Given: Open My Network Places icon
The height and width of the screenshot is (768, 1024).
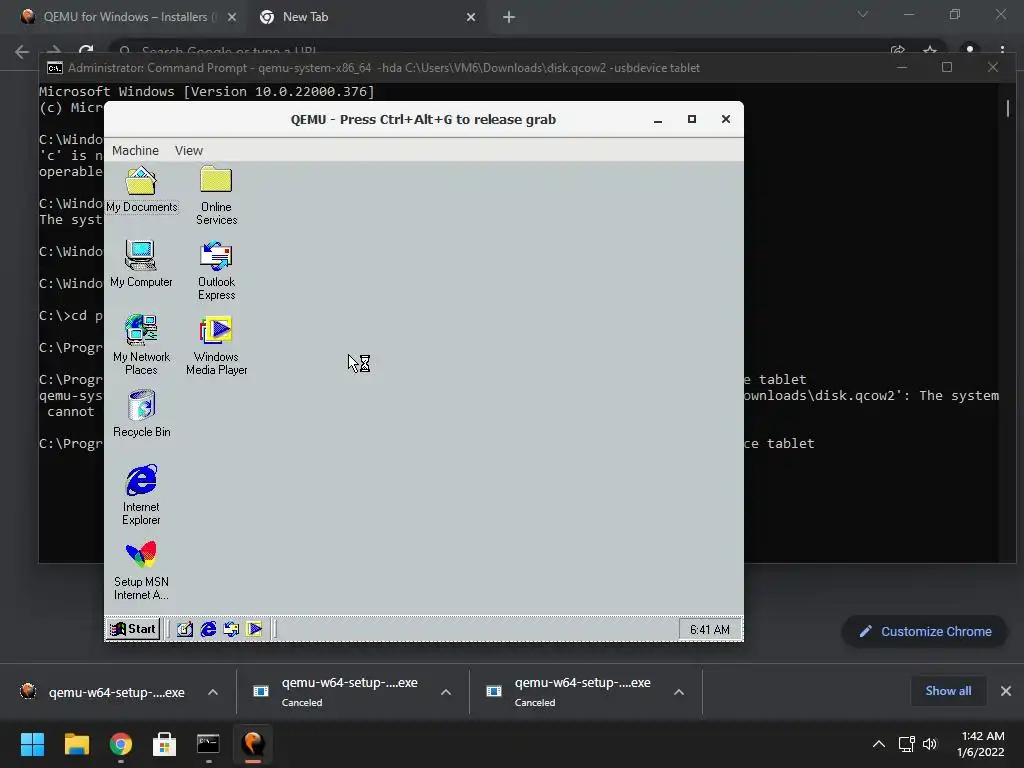Looking at the screenshot, I should pyautogui.click(x=141, y=345).
